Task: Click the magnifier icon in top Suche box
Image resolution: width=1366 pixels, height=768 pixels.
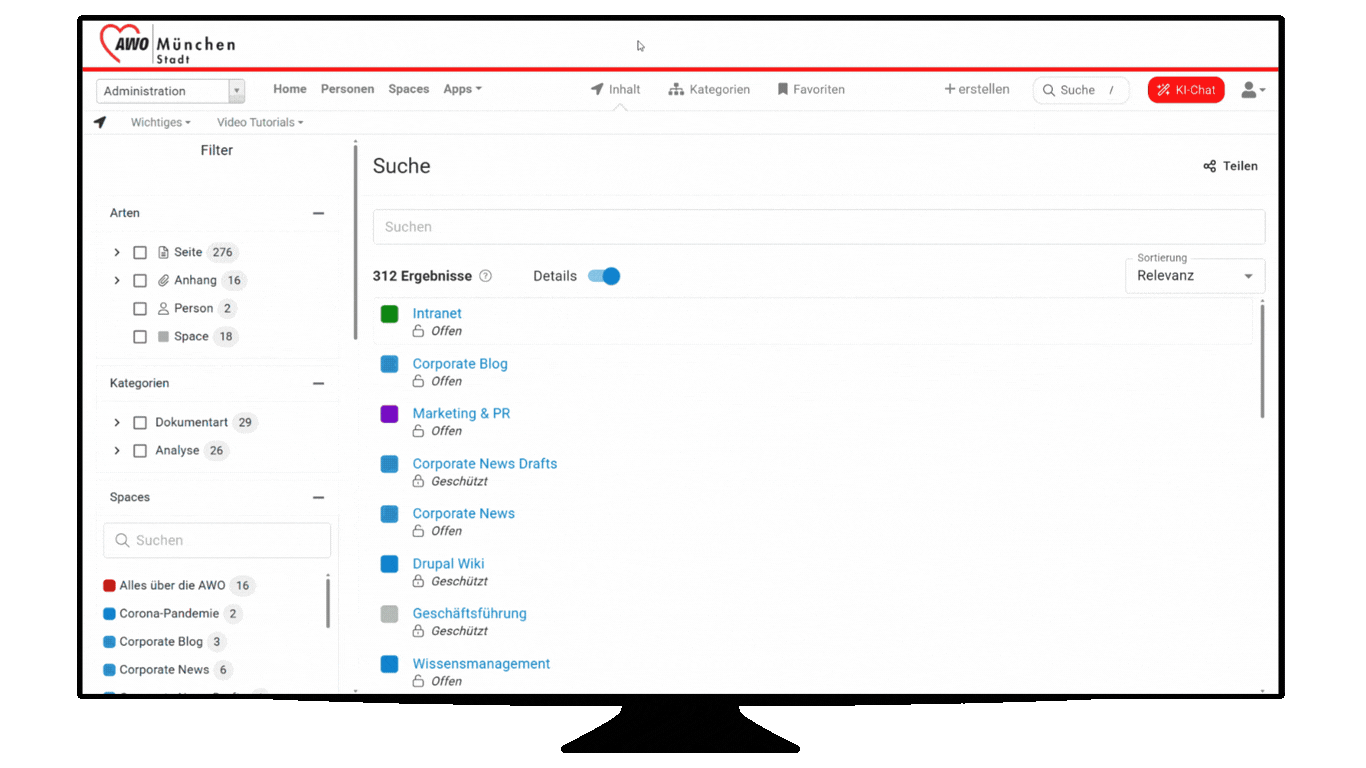Action: [1049, 90]
